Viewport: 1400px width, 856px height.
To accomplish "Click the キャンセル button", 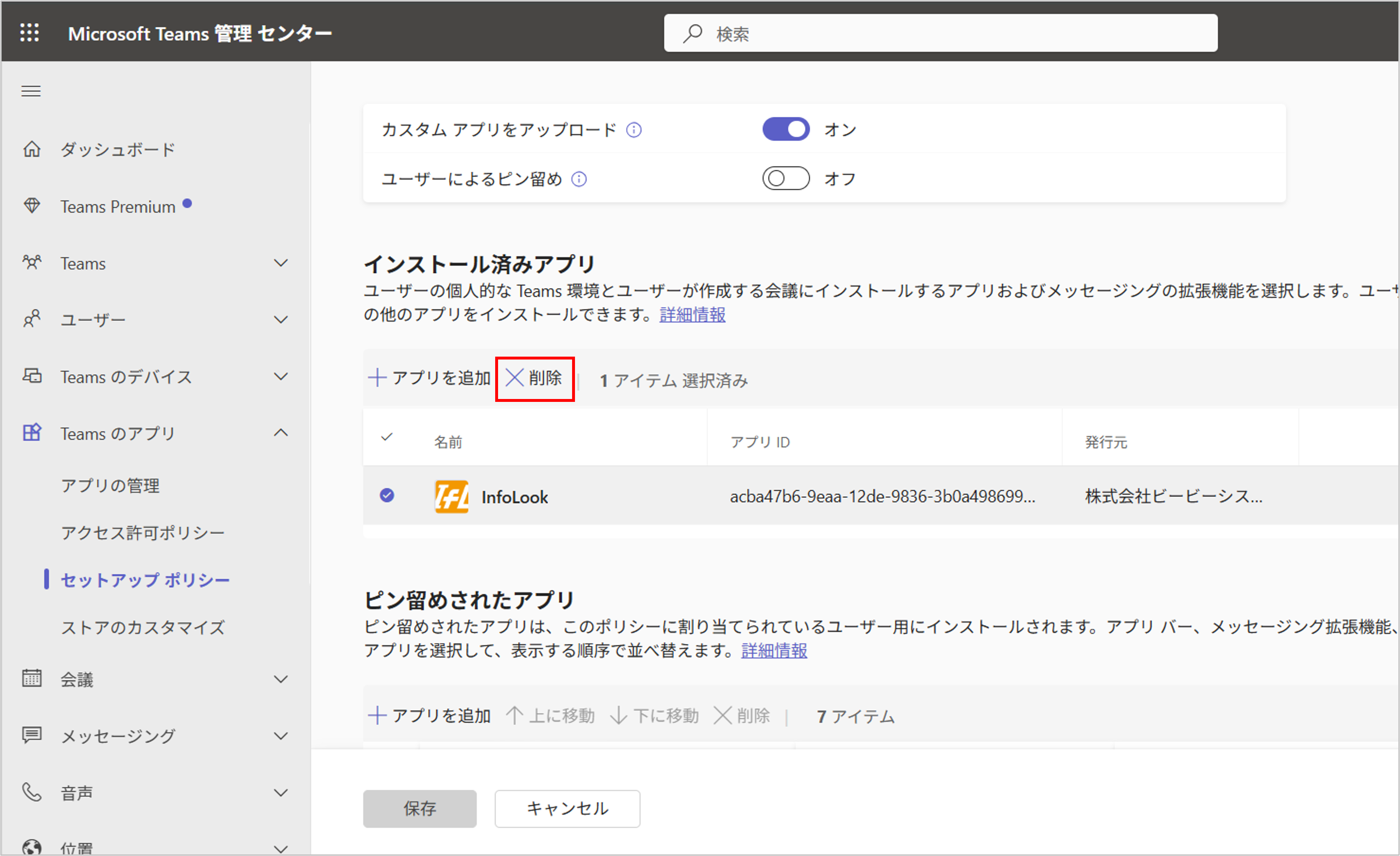I will 567,808.
